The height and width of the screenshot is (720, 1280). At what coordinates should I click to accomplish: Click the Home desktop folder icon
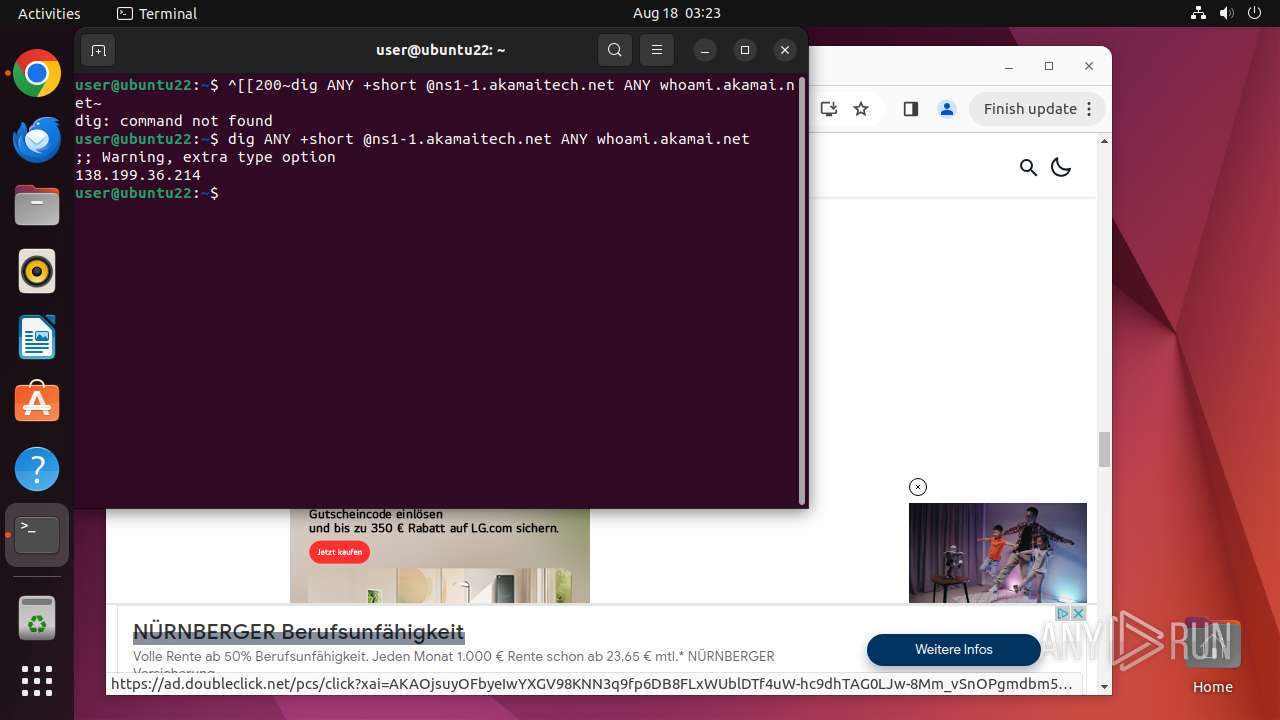tap(1212, 657)
